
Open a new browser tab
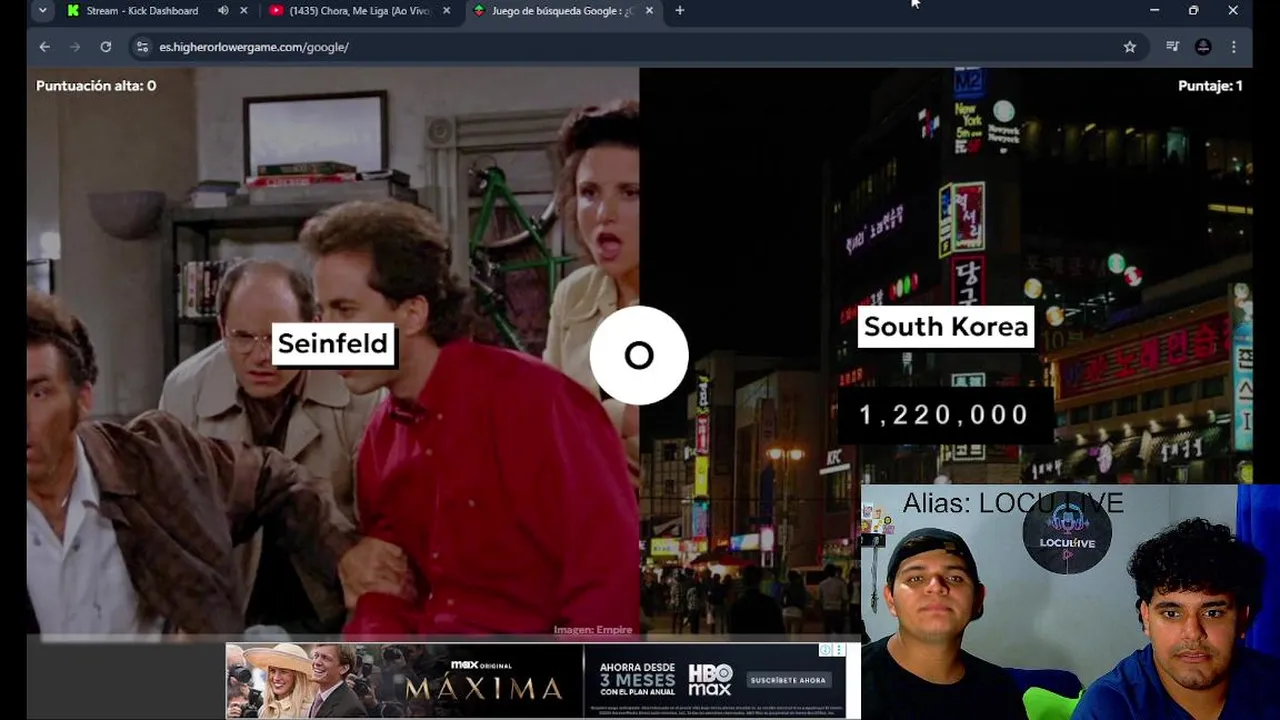680,11
